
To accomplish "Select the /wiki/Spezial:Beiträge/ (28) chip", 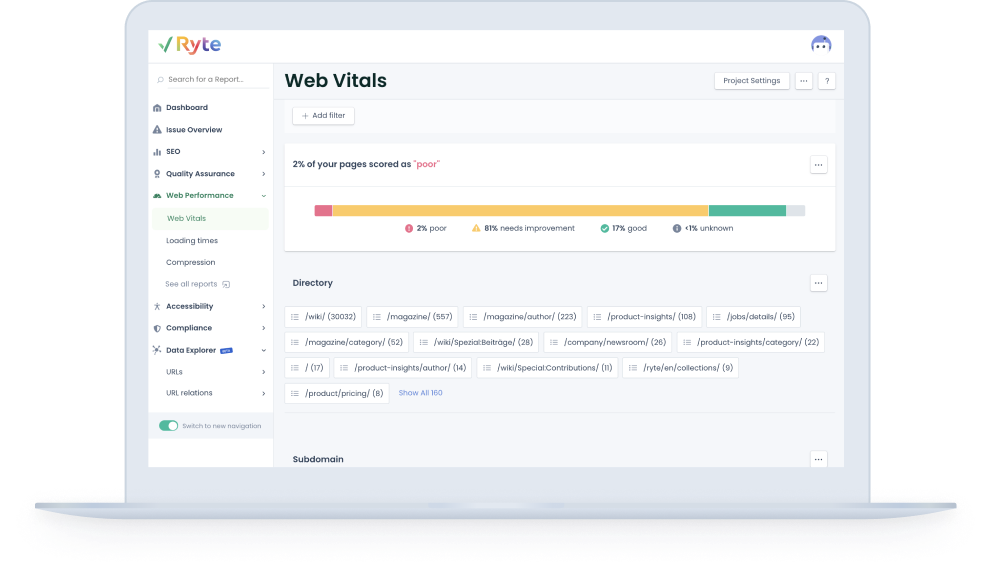I will click(476, 342).
